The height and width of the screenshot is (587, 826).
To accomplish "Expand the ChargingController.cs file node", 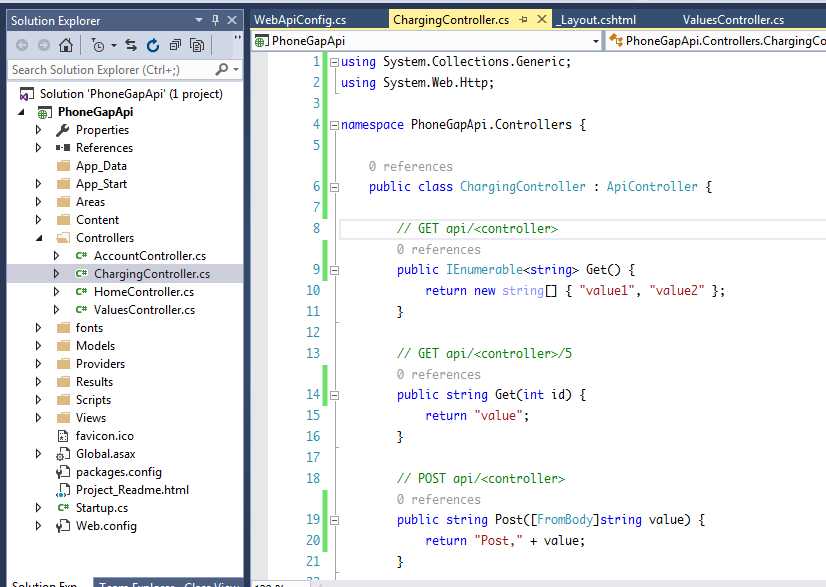I will click(56, 274).
